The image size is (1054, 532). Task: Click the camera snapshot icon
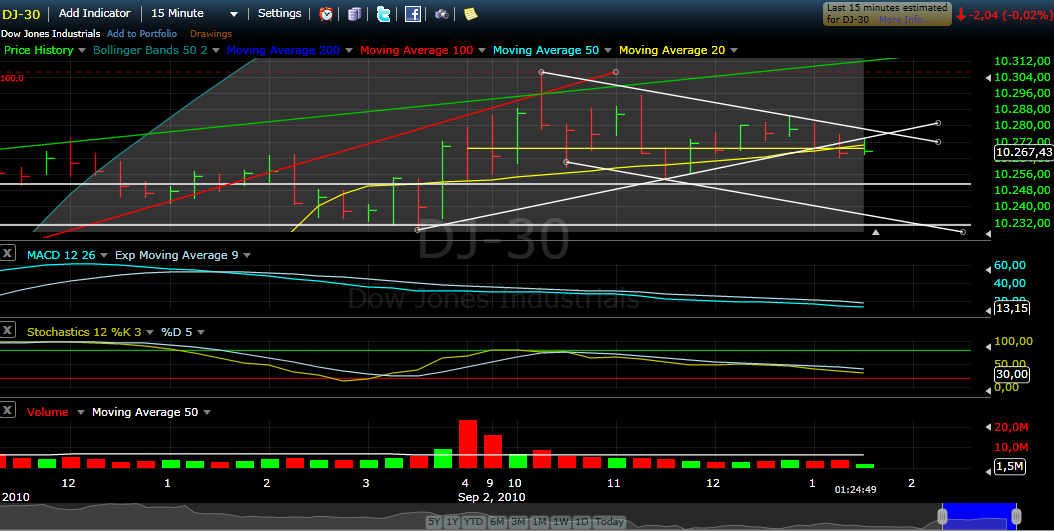[x=442, y=13]
